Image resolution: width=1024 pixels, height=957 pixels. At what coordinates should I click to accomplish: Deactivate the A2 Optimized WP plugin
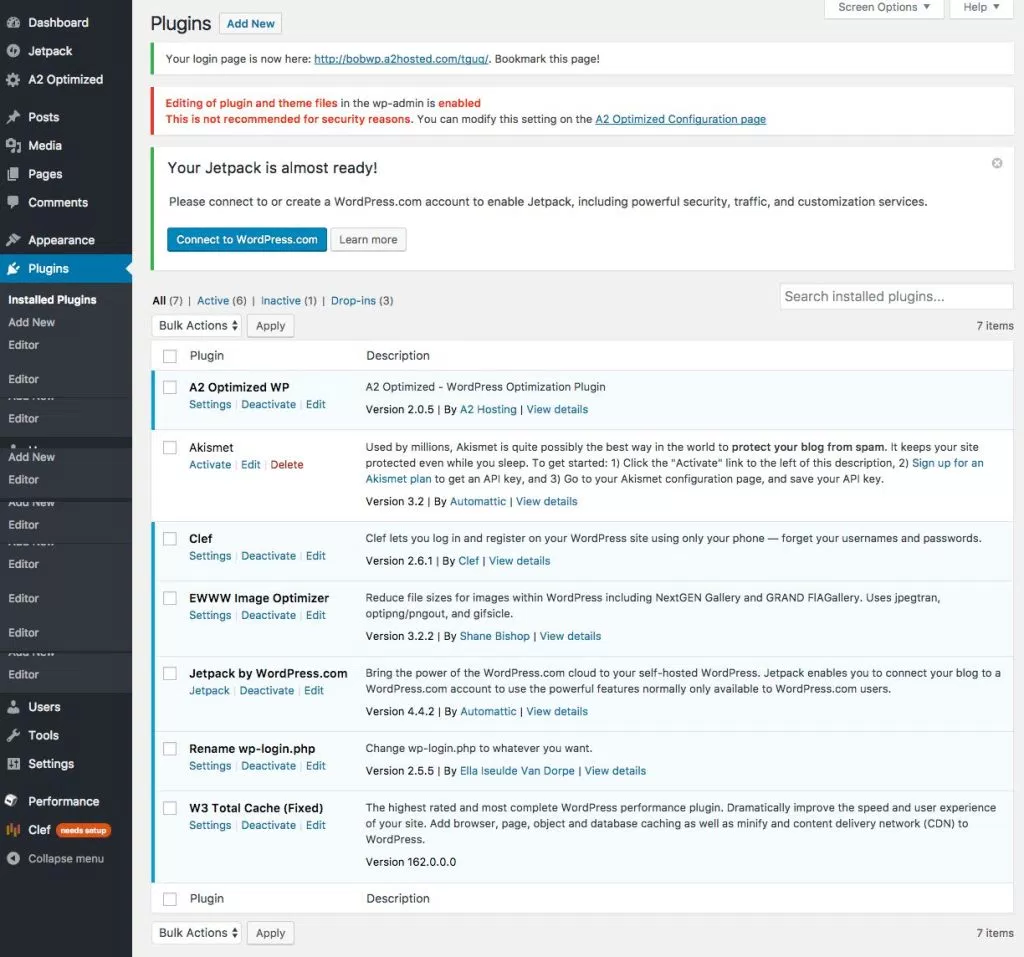click(x=268, y=404)
